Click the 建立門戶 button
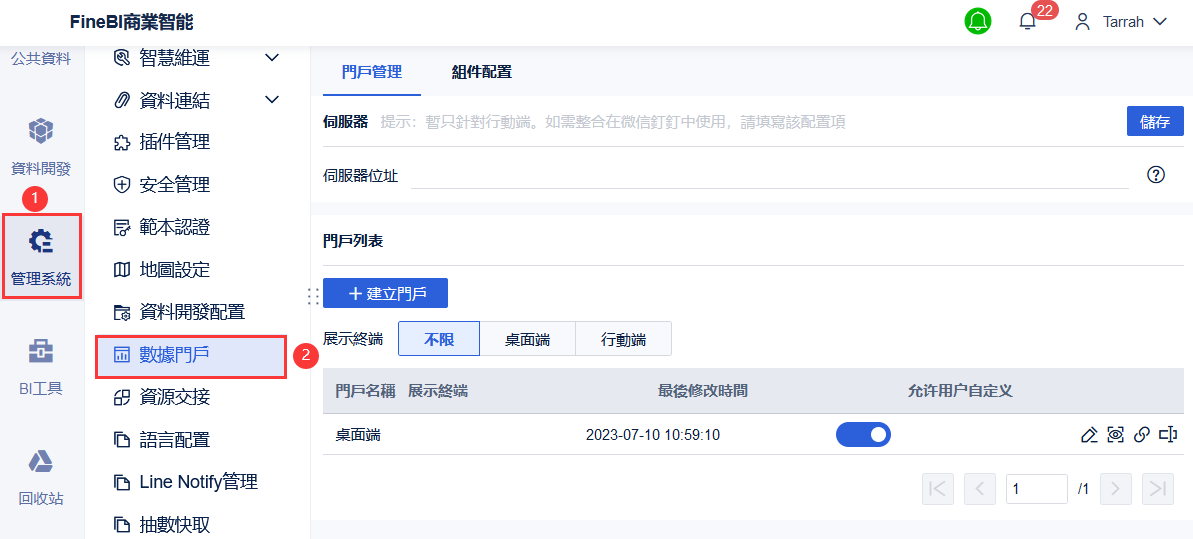The height and width of the screenshot is (539, 1193). (385, 293)
